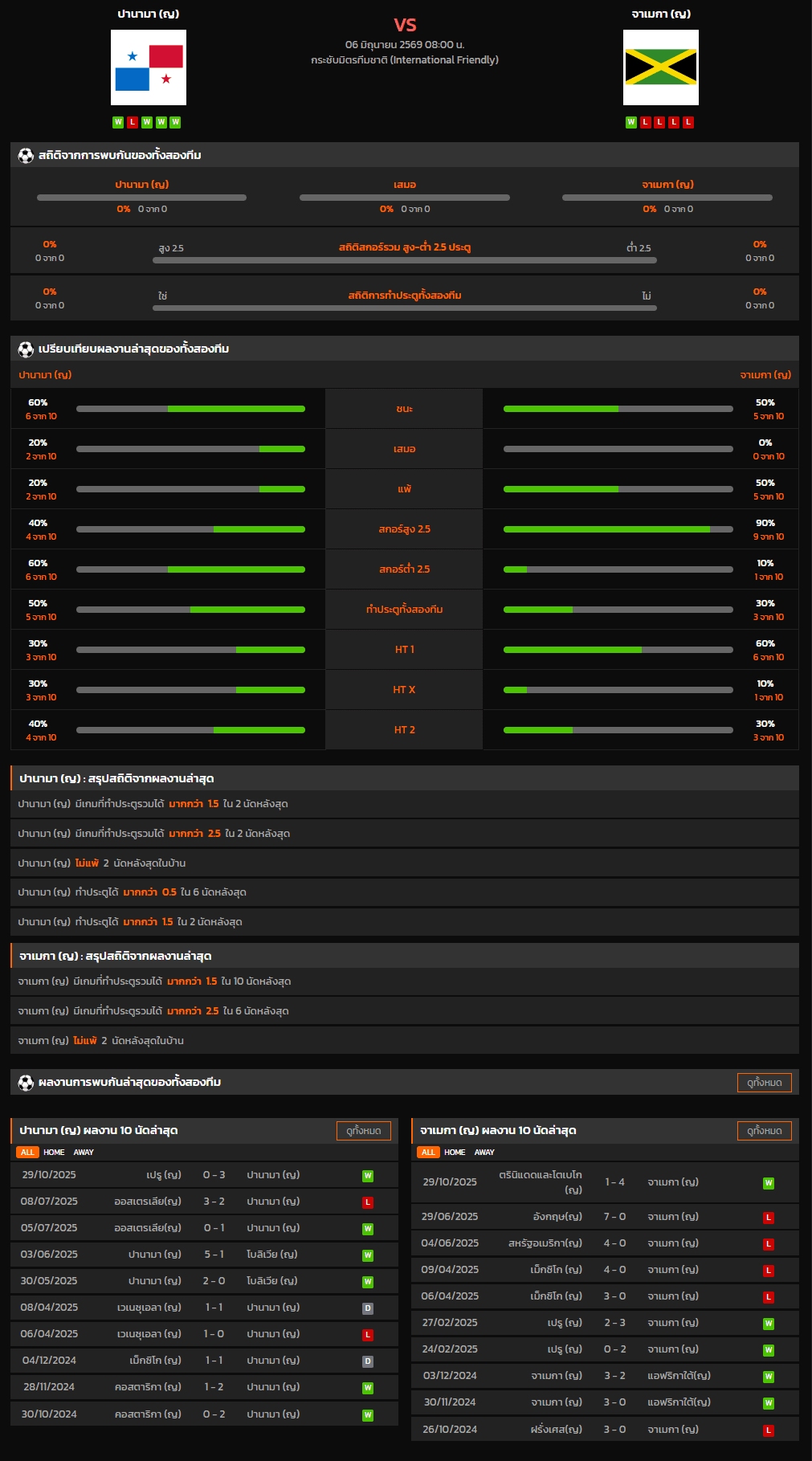Select ALL tab in Panama results panel
Viewport: 812px width, 1461px height.
click(x=27, y=1153)
